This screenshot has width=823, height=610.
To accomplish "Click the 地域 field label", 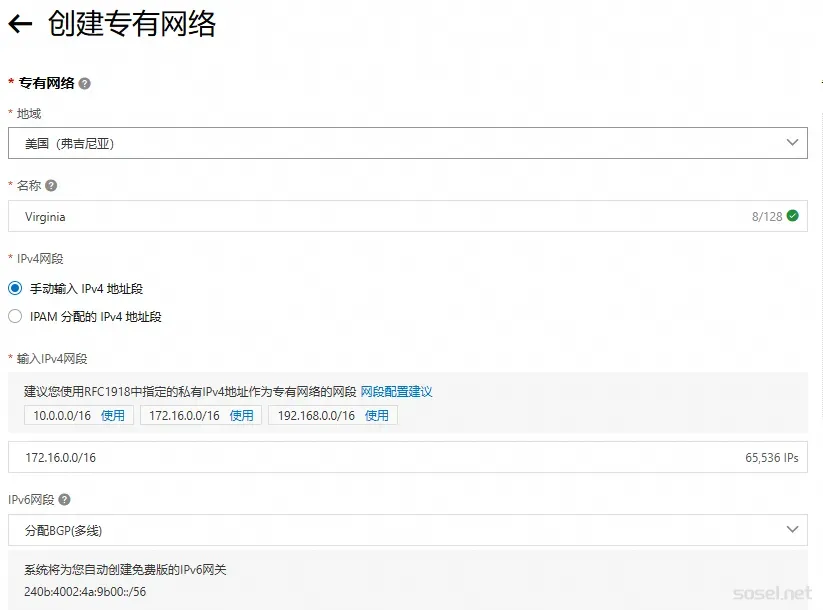I will click(29, 114).
